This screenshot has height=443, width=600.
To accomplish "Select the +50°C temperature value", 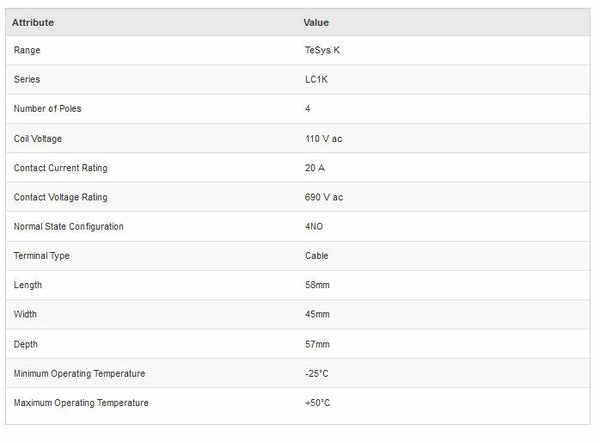I will point(318,403).
